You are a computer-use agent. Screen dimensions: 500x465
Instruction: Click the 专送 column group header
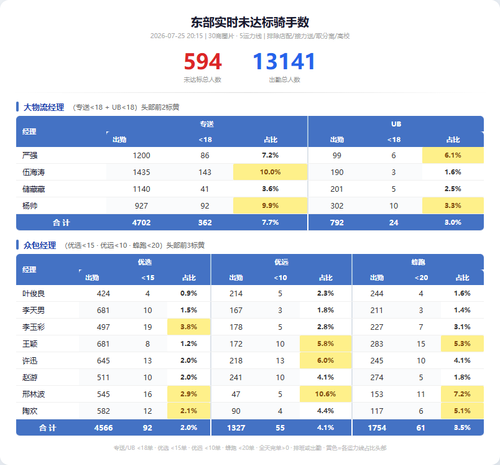point(207,124)
